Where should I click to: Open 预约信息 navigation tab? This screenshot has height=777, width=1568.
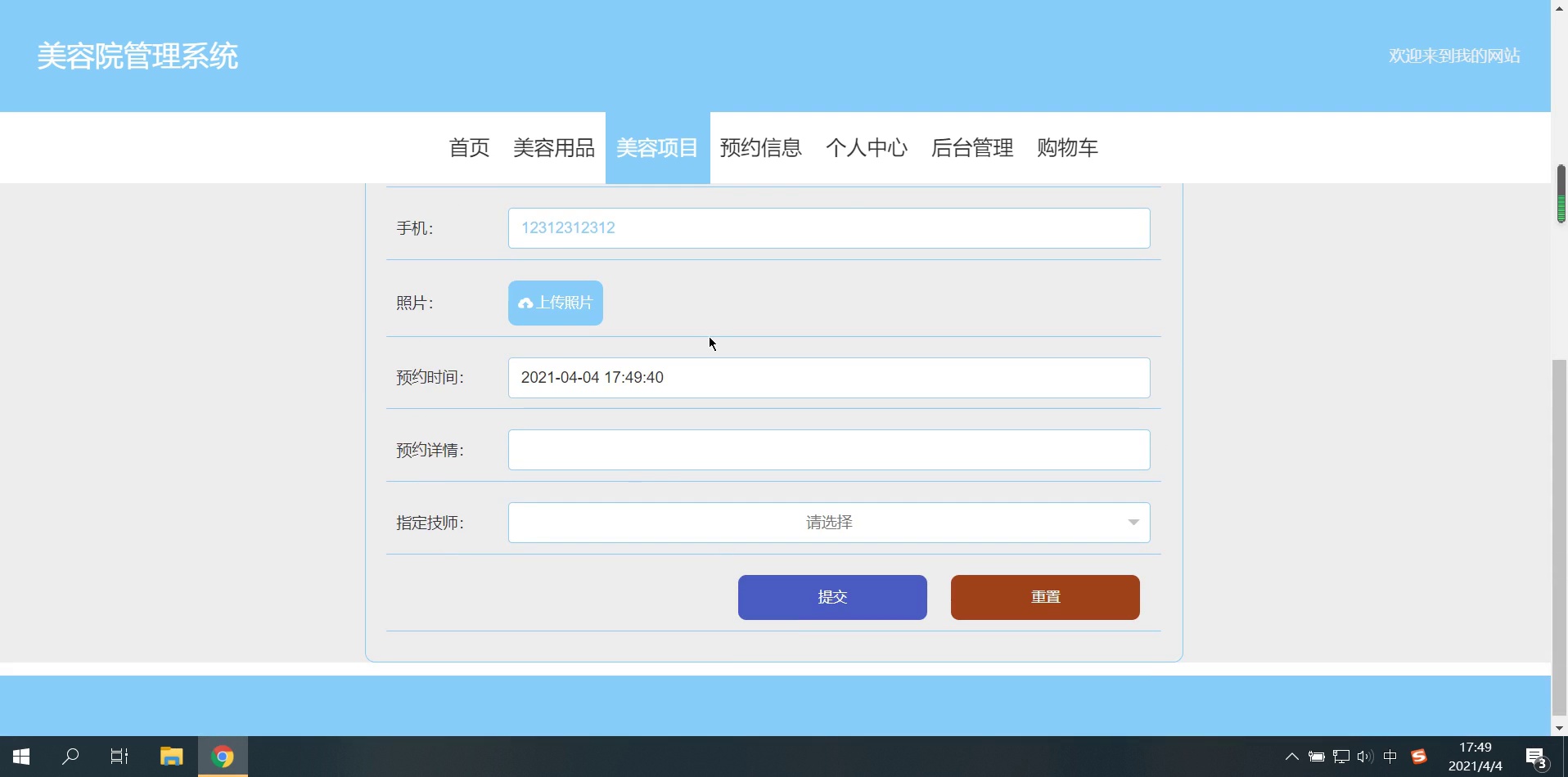point(761,148)
